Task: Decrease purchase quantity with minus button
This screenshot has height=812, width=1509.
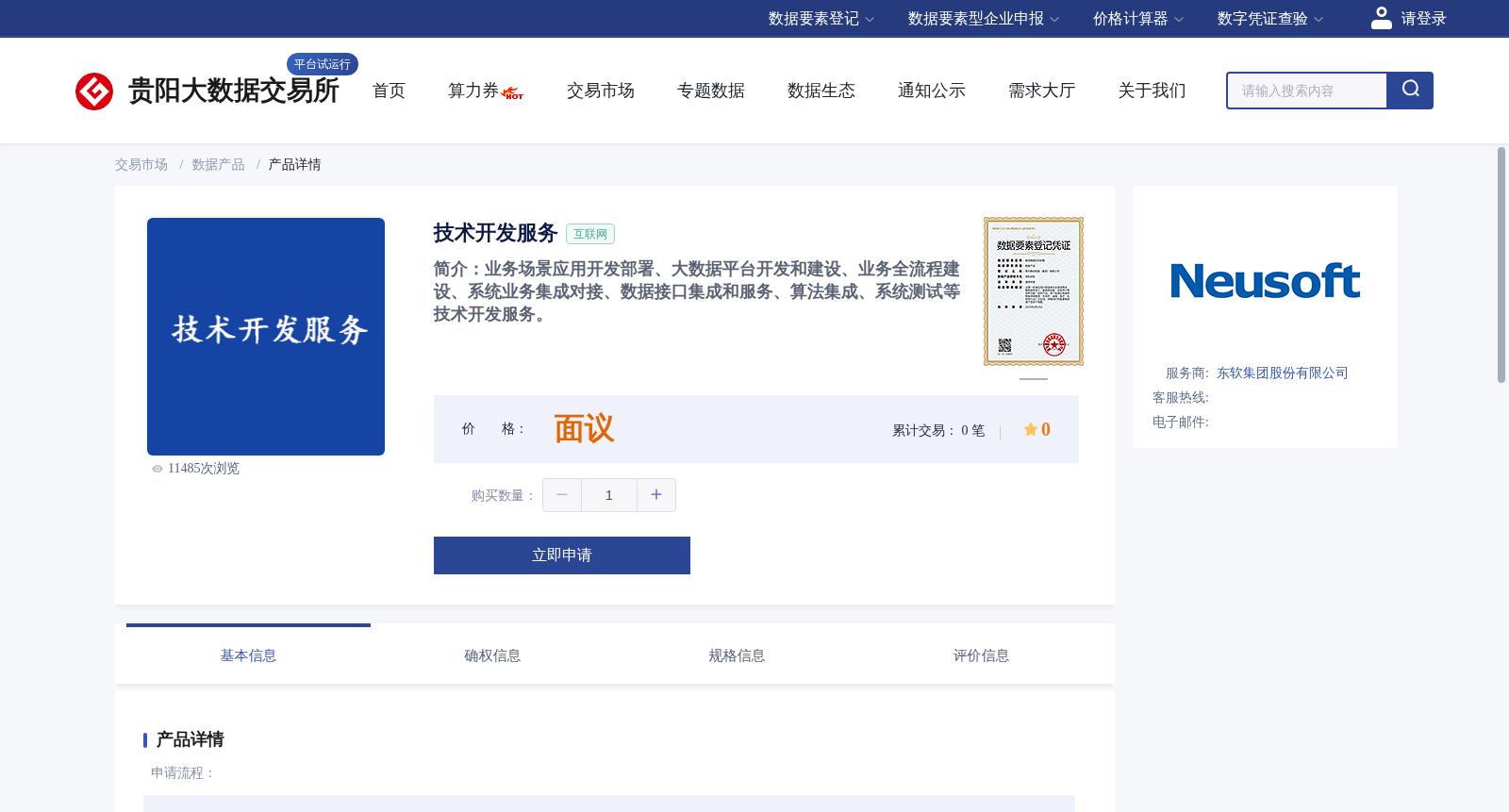Action: [562, 495]
